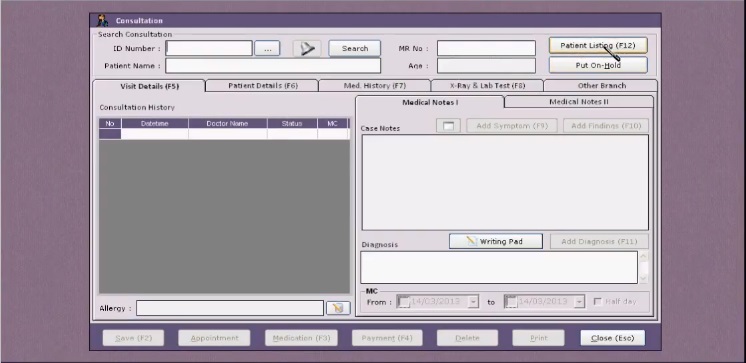Click the Close (Esc) button
The height and width of the screenshot is (363, 746).
pyautogui.click(x=612, y=338)
